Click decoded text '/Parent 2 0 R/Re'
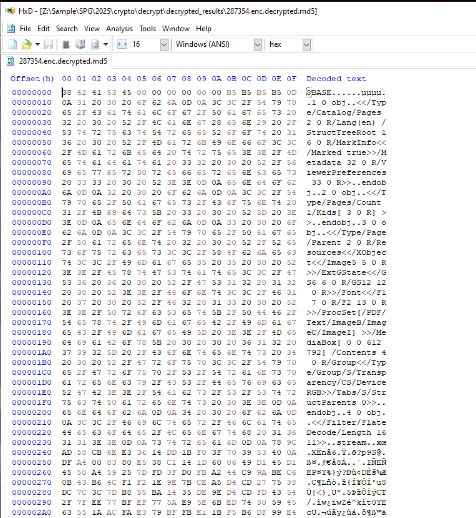This screenshot has height=518, width=476. tap(346, 242)
